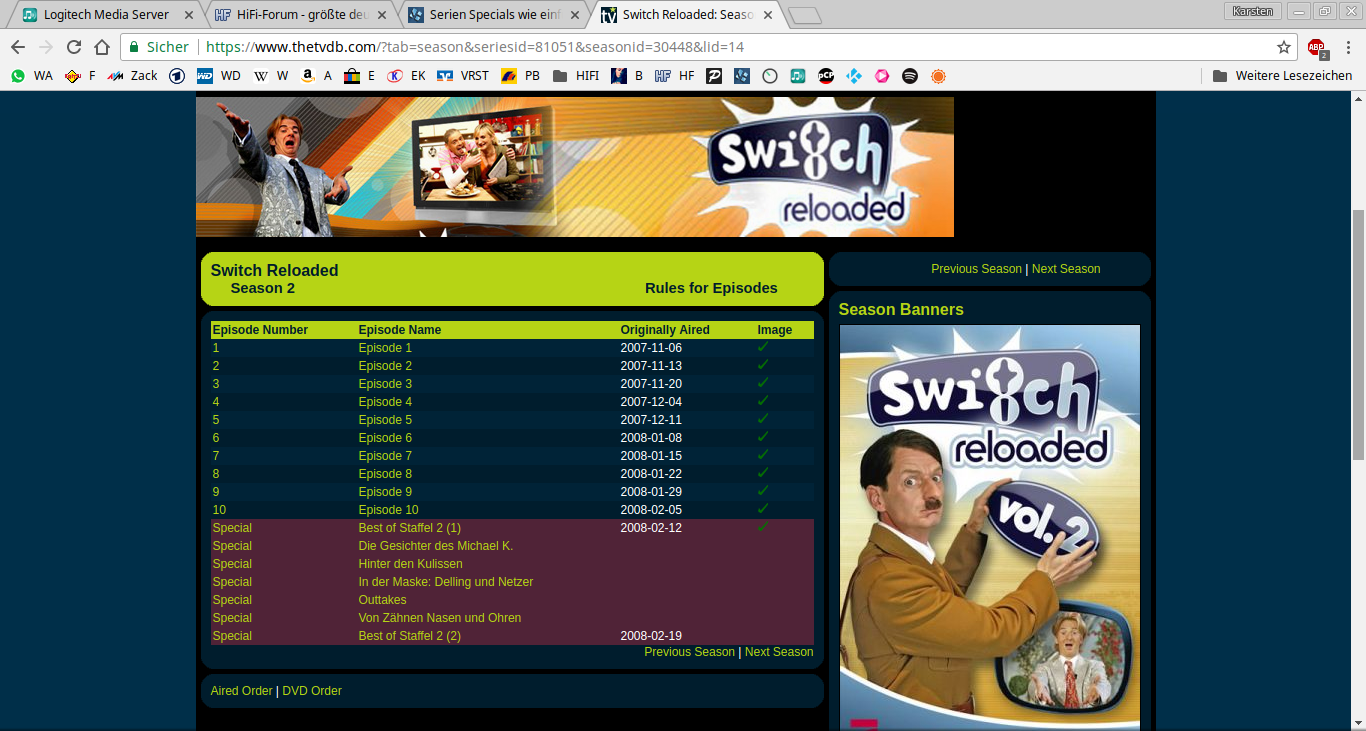Open the browser home page
1366x731 pixels.
102,47
